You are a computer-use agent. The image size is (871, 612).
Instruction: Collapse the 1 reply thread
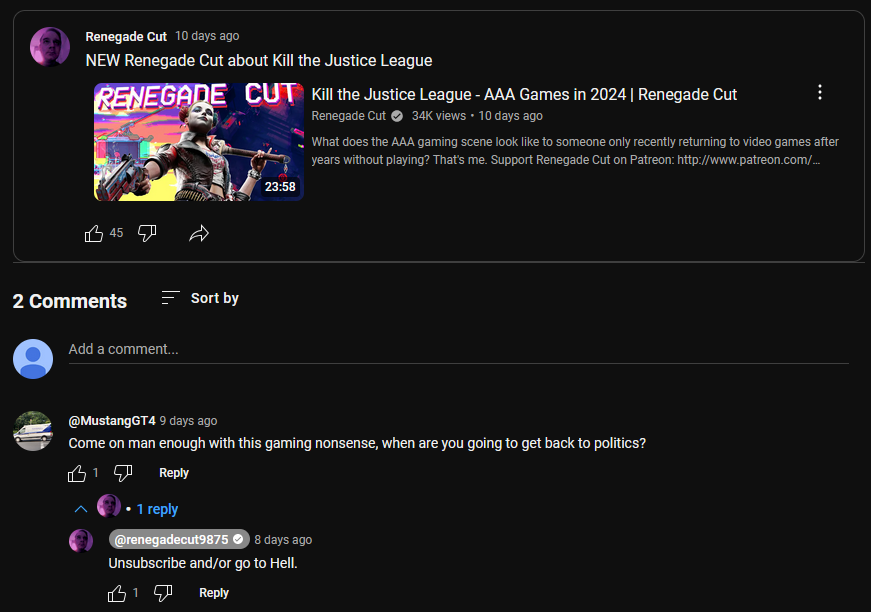pyautogui.click(x=157, y=509)
